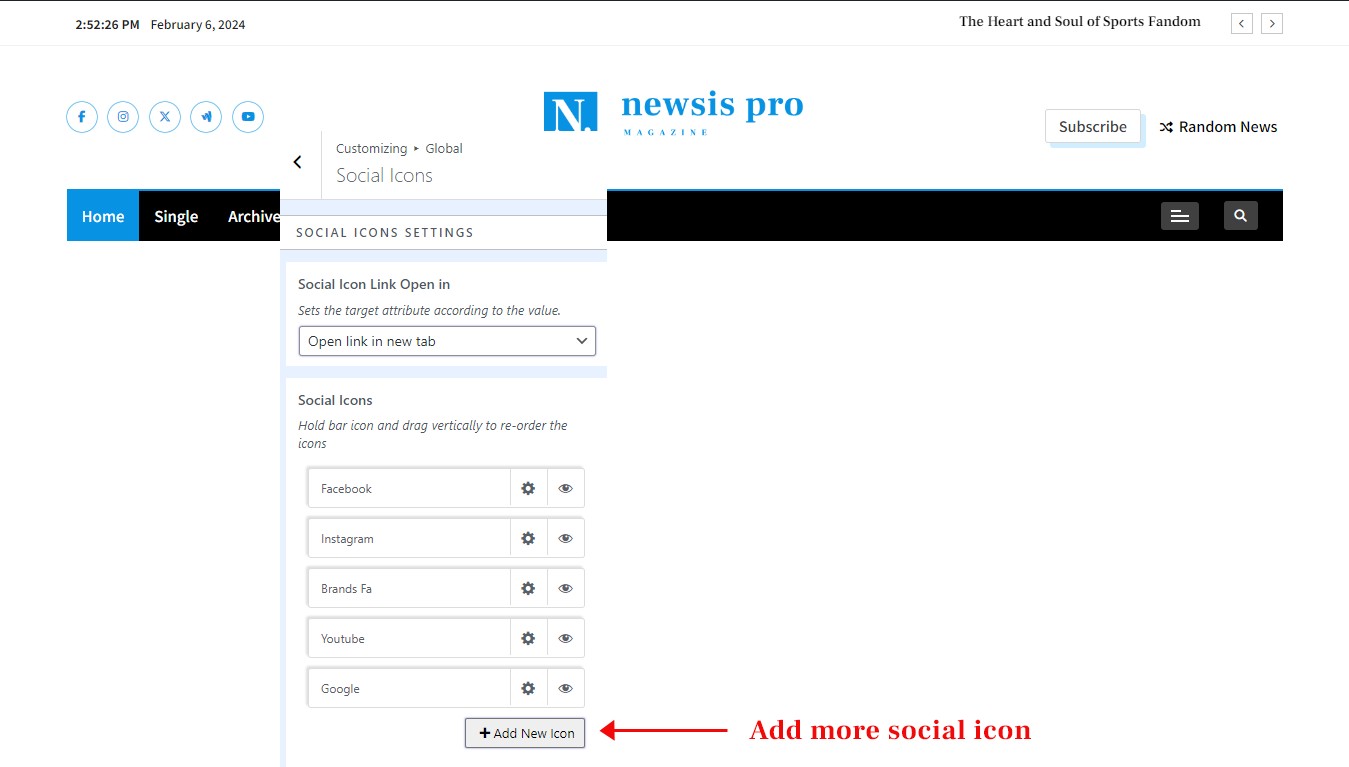Hide the Google social icon item
The image size is (1349, 767).
click(x=565, y=689)
